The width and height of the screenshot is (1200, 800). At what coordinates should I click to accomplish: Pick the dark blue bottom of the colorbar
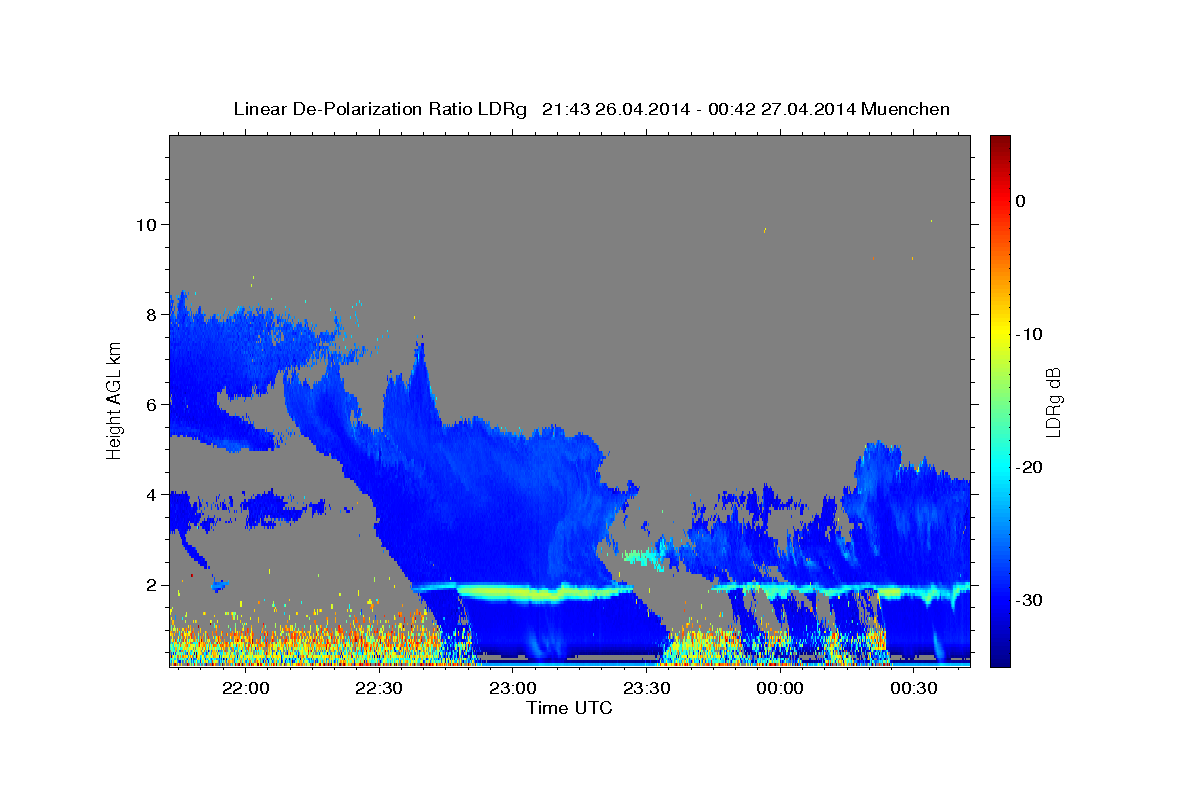click(x=1000, y=658)
